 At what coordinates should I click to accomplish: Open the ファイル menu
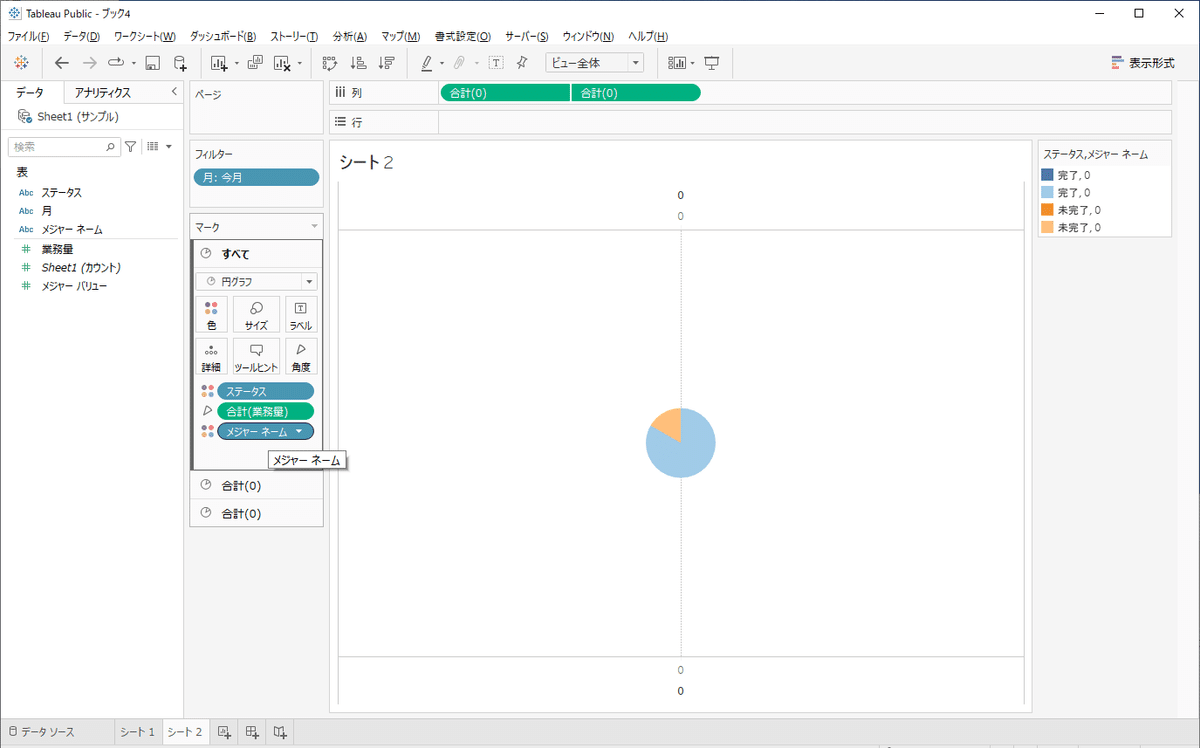(29, 36)
